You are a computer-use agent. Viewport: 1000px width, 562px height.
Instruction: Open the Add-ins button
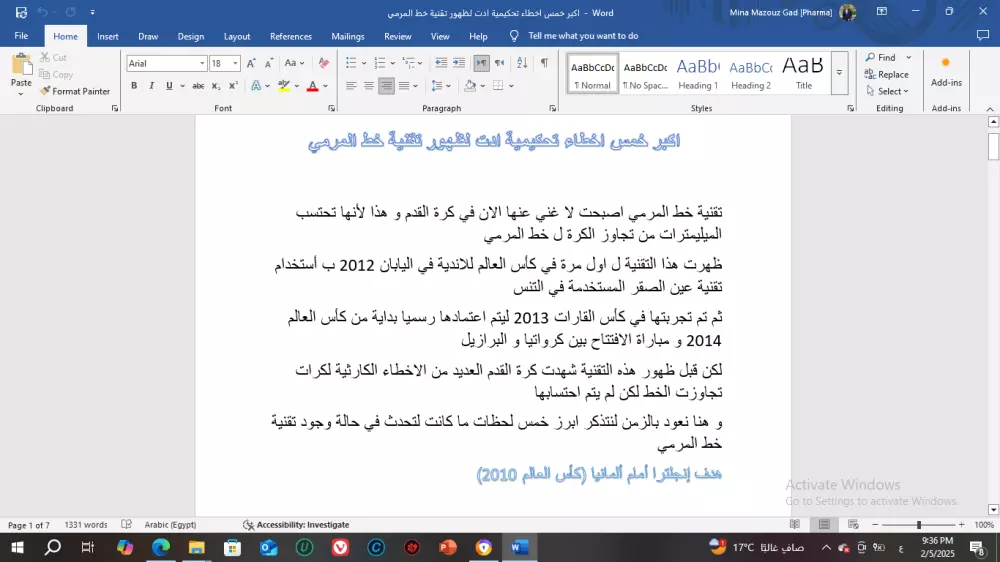pyautogui.click(x=946, y=71)
